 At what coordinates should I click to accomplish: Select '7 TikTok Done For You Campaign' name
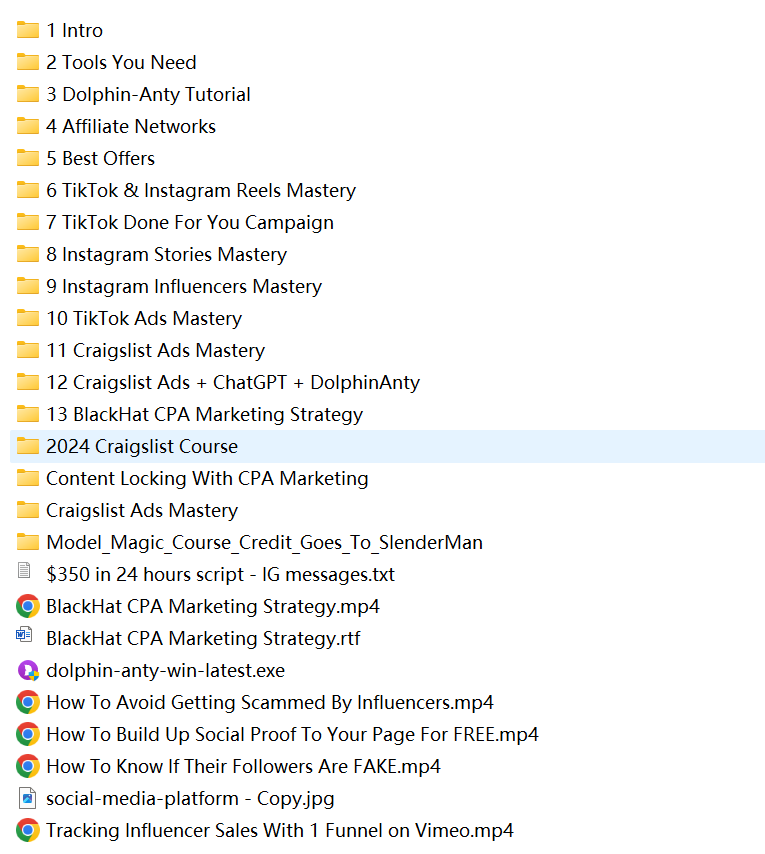(190, 223)
